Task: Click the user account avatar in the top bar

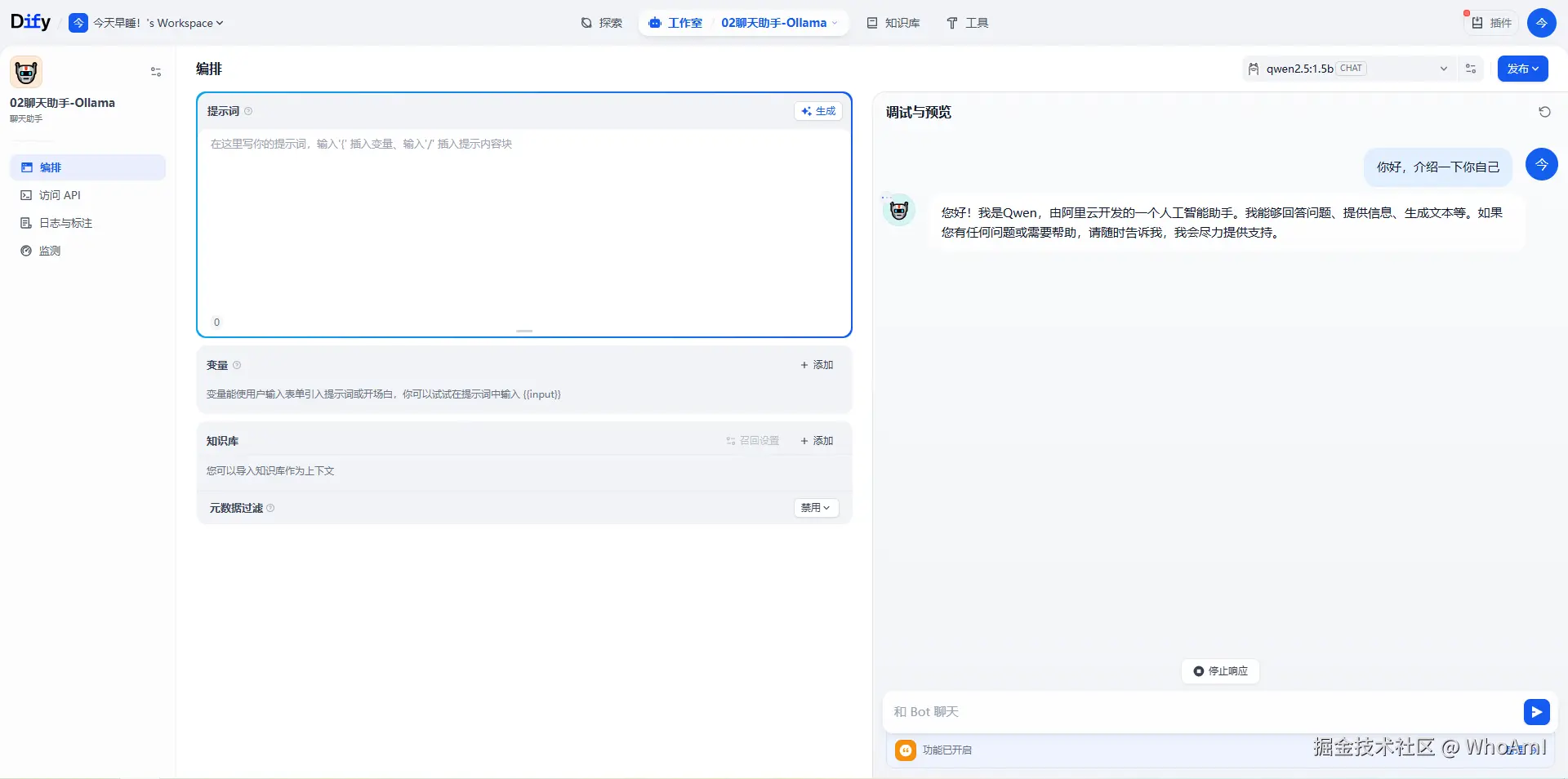Action: pos(1541,23)
